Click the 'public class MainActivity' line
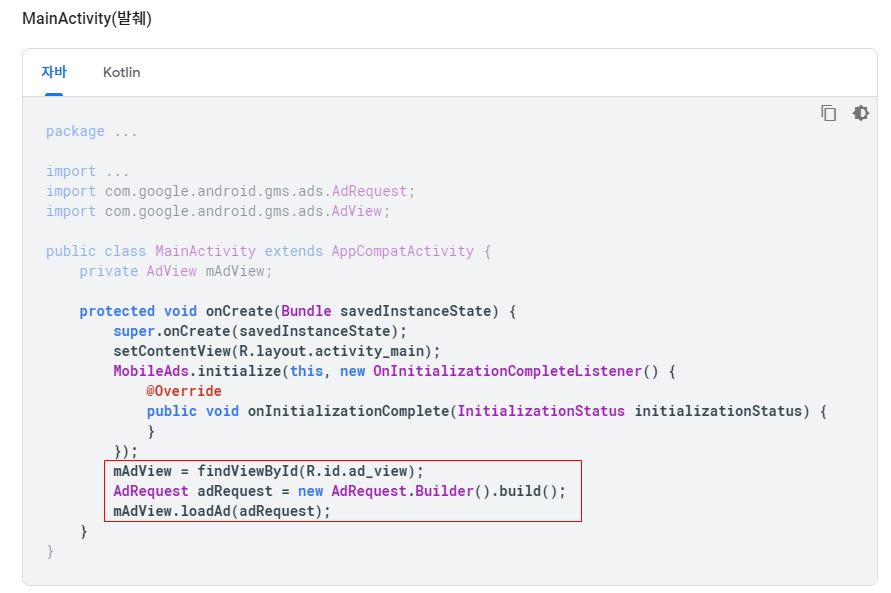Image resolution: width=891 pixels, height=593 pixels. 268,251
